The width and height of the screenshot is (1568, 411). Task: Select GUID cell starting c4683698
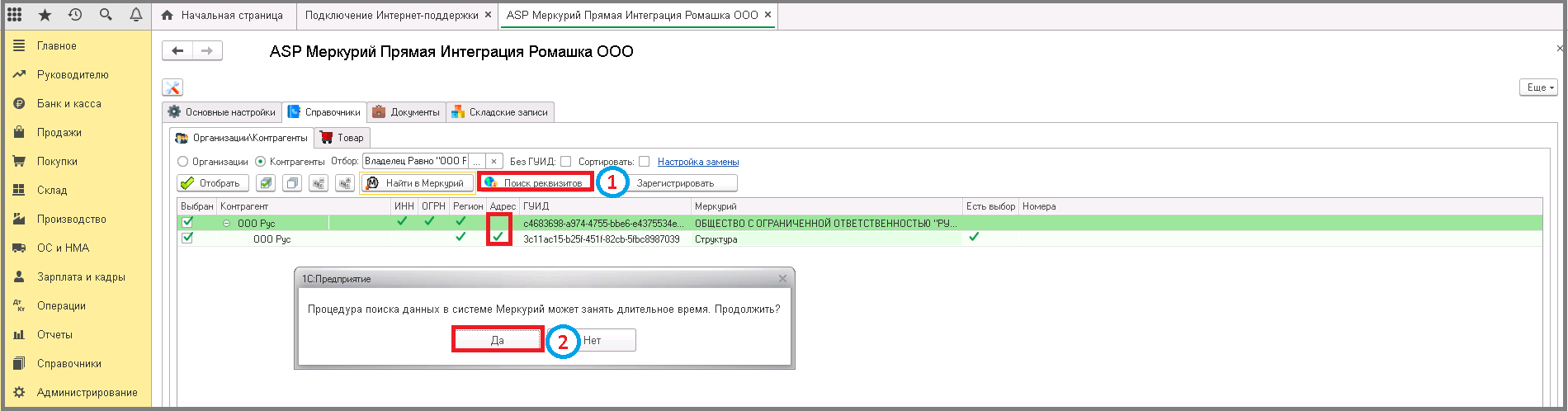[605, 223]
